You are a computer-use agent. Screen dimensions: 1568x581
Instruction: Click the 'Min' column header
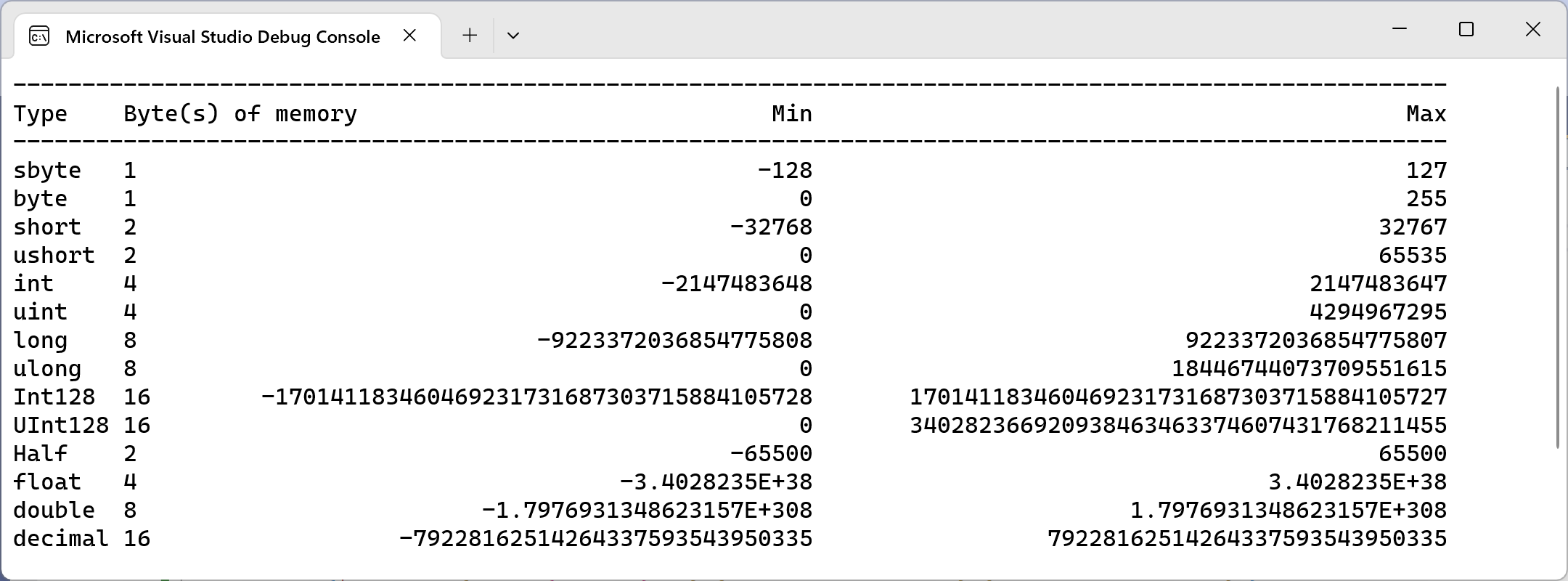[x=792, y=114]
